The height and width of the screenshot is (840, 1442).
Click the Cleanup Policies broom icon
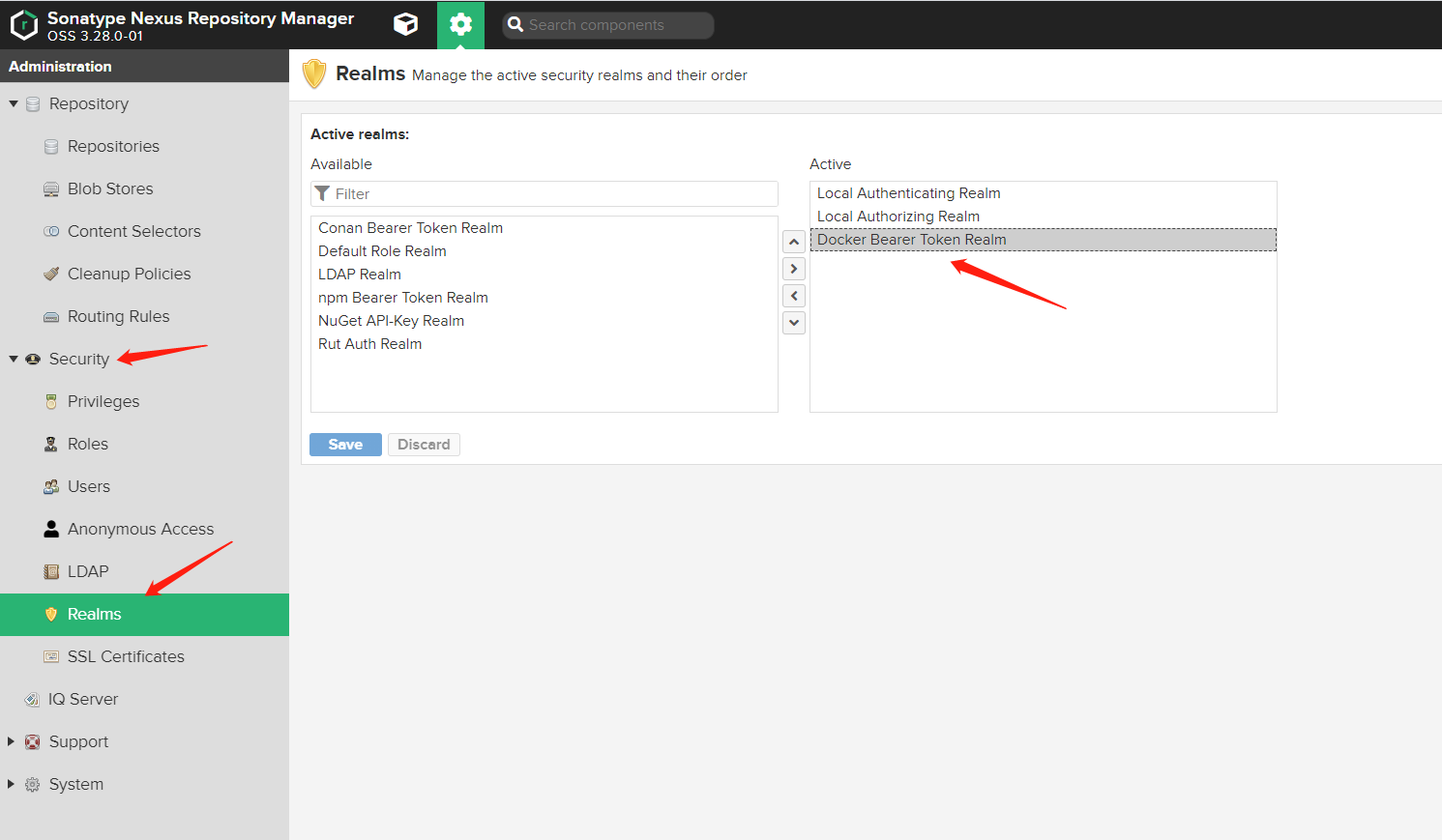pos(51,274)
